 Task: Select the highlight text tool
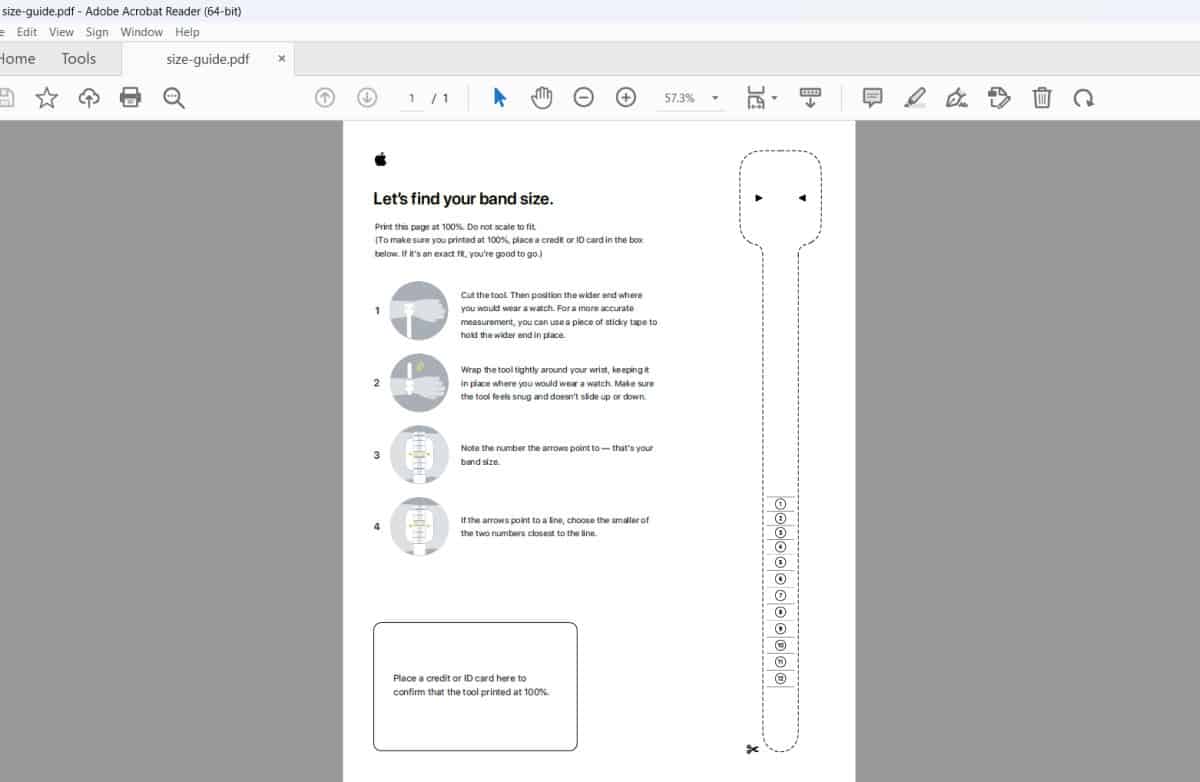(914, 98)
